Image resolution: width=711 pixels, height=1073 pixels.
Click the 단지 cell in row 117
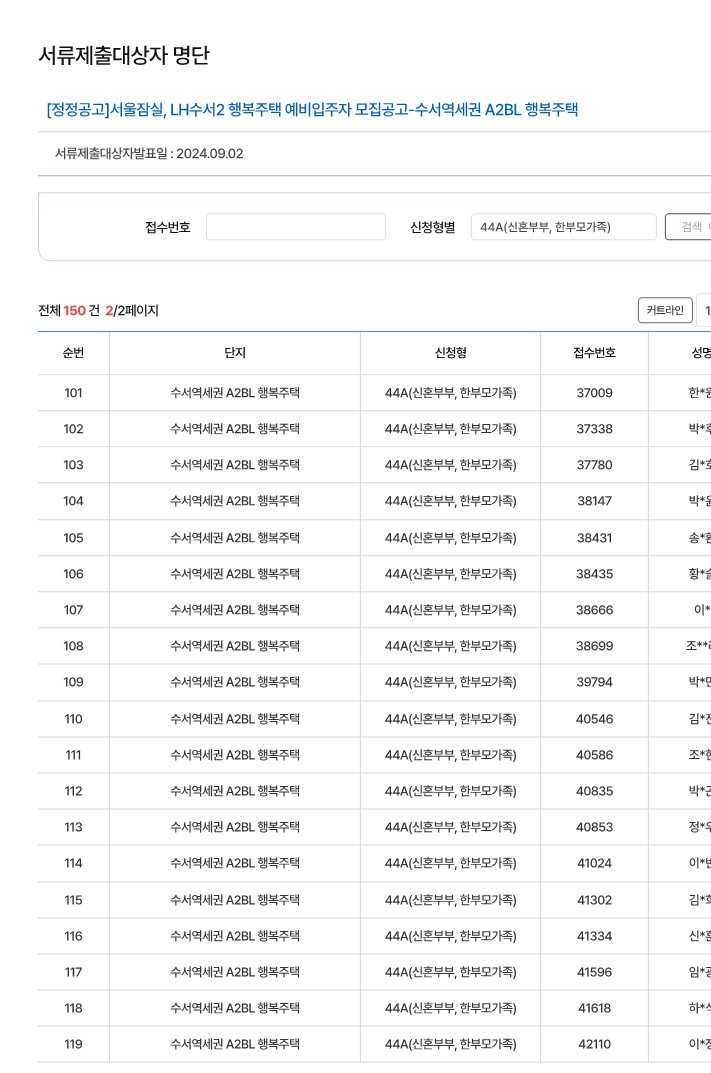[x=235, y=972]
